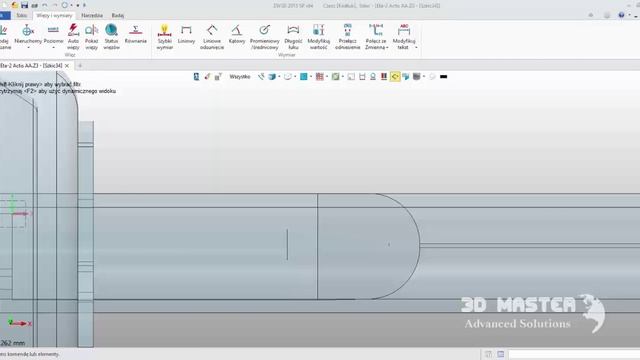The height and width of the screenshot is (360, 640).
Task: Click Modyfikuj wartość tool
Action: [x=318, y=37]
